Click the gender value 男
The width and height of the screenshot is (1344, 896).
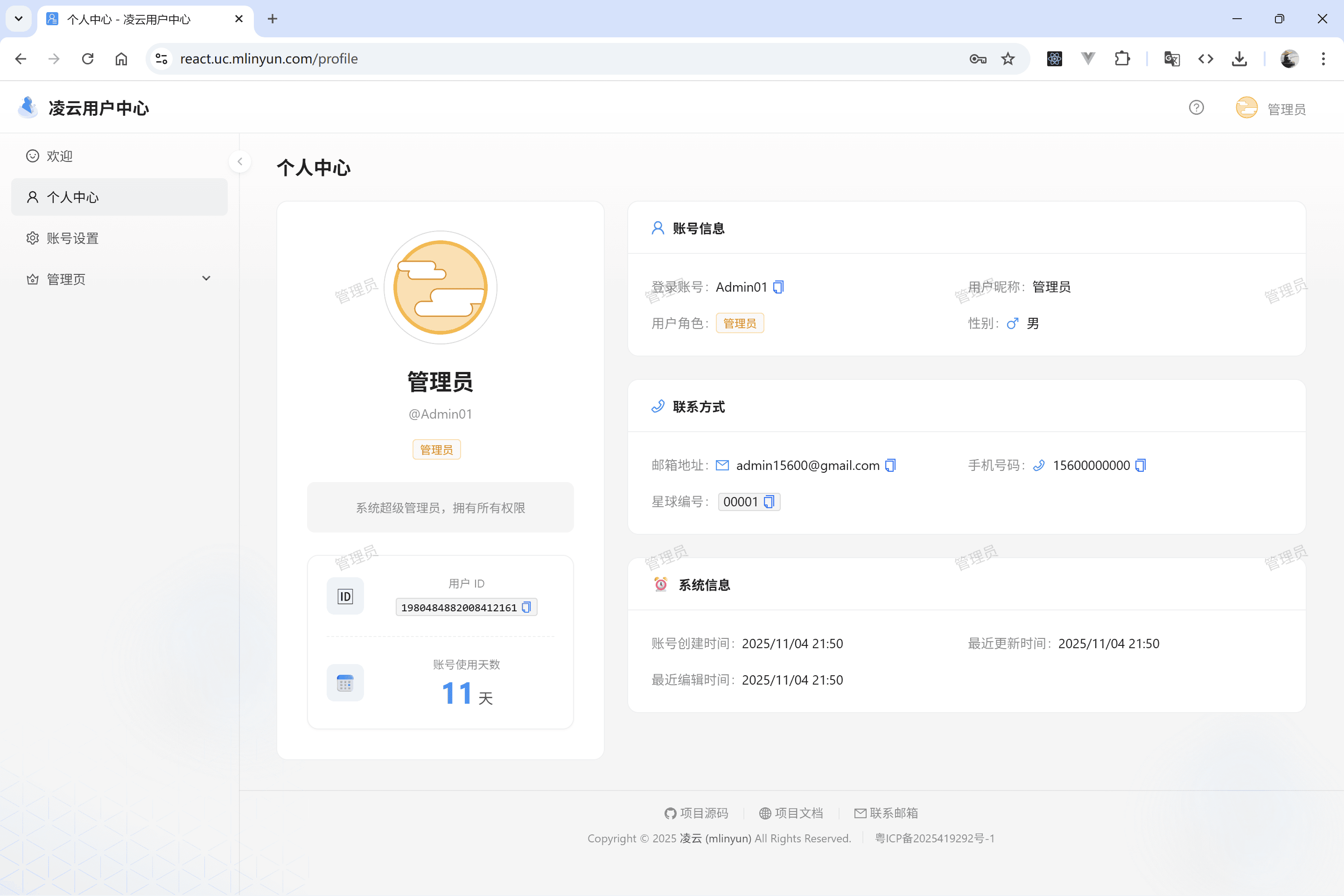click(x=1033, y=323)
